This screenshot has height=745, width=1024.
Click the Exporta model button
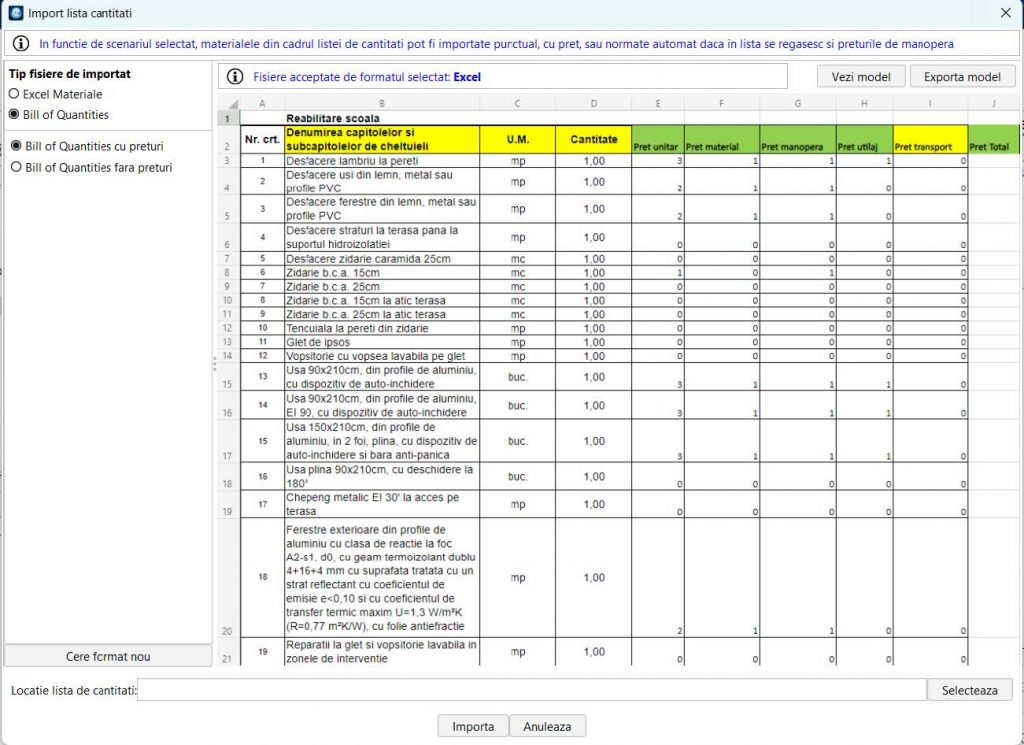coord(962,76)
